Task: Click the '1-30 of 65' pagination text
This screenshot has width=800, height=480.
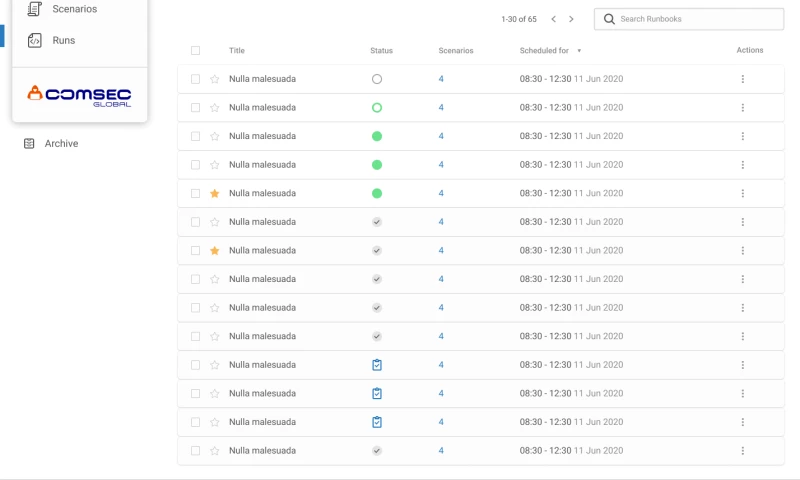Action: click(518, 19)
